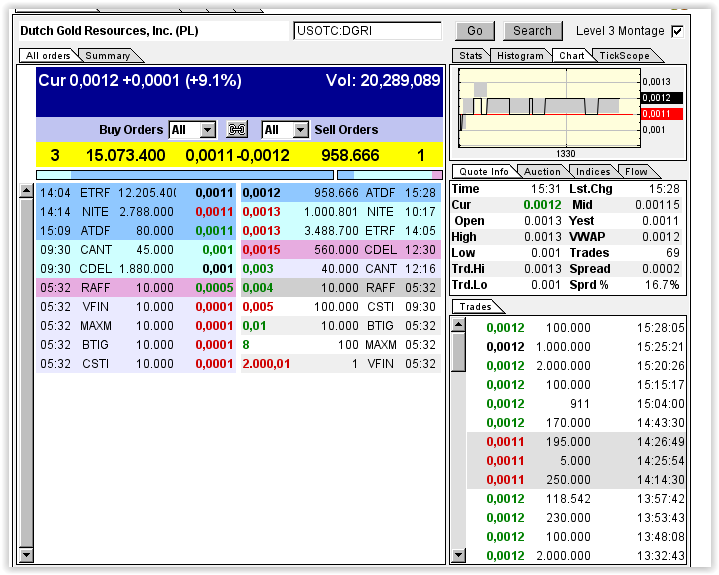Switch to the TickScope tab
This screenshot has width=719, height=575.
[625, 56]
